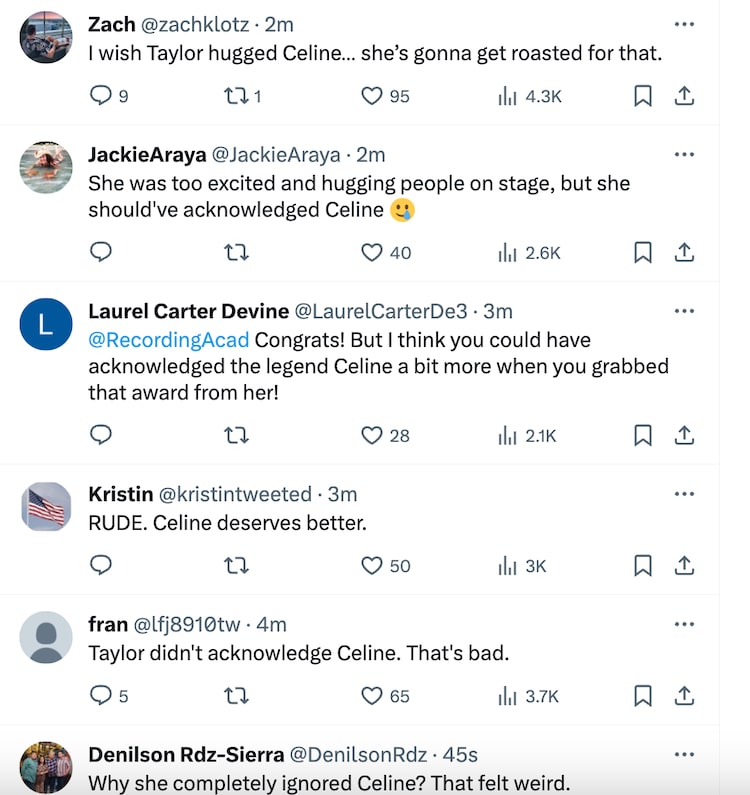Expand the three-dot menu on Kristin's tweet
750x795 pixels.
coord(684,494)
